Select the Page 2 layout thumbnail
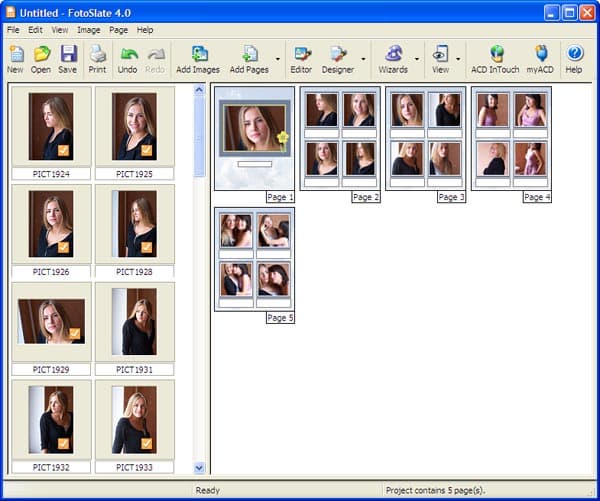The image size is (600, 501). pyautogui.click(x=340, y=138)
